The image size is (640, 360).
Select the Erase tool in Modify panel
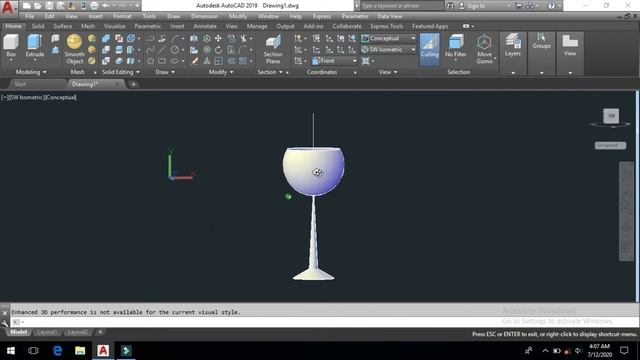[x=195, y=61]
